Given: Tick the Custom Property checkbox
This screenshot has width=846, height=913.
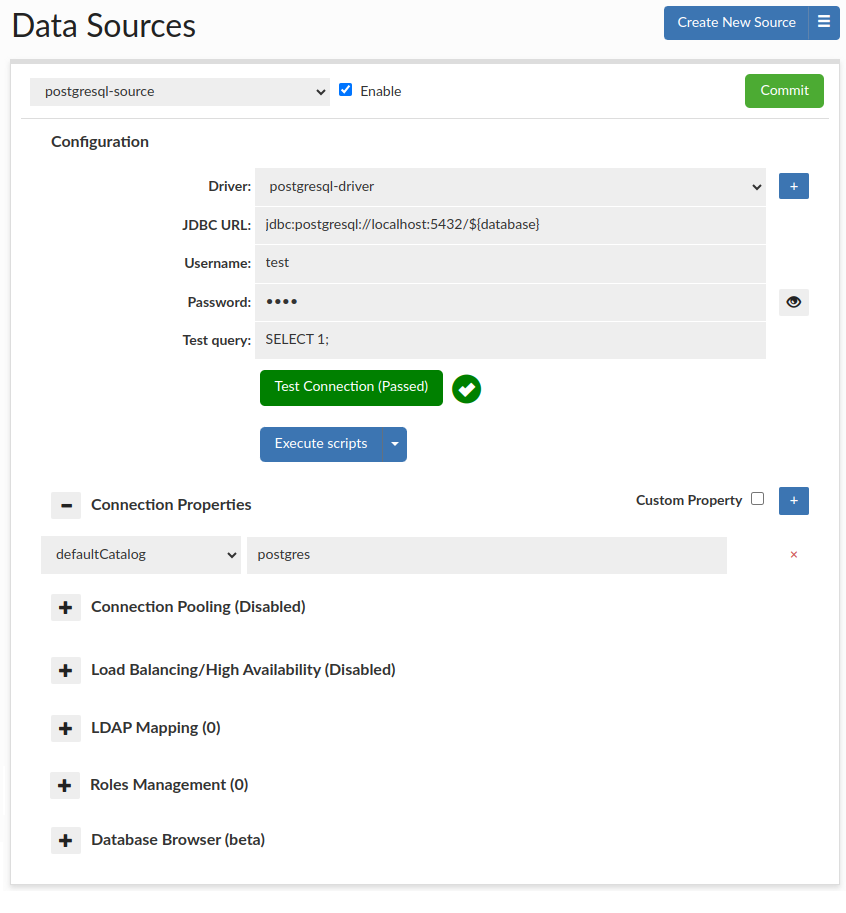Looking at the screenshot, I should coord(757,499).
